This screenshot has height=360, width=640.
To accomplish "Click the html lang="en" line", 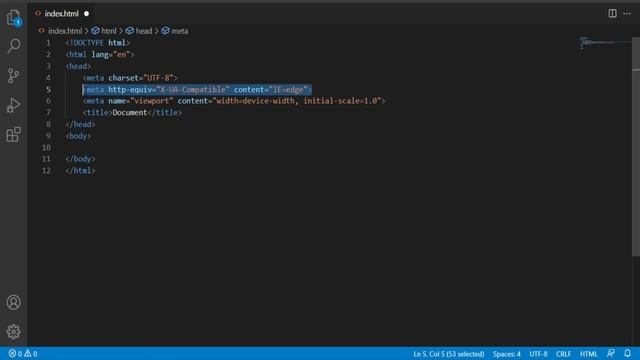I will pos(100,54).
